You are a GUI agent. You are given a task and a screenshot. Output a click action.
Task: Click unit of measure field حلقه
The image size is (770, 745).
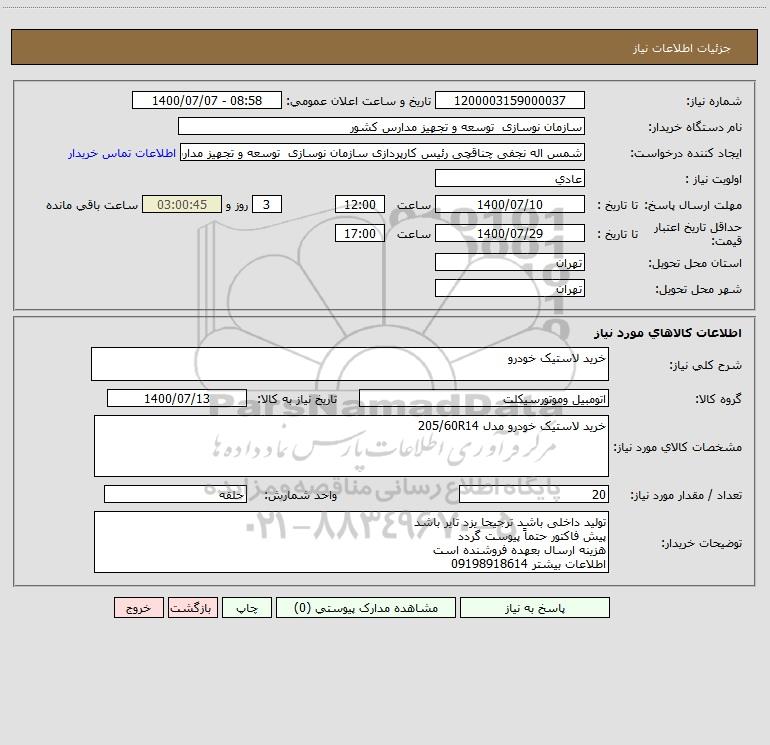tap(175, 494)
